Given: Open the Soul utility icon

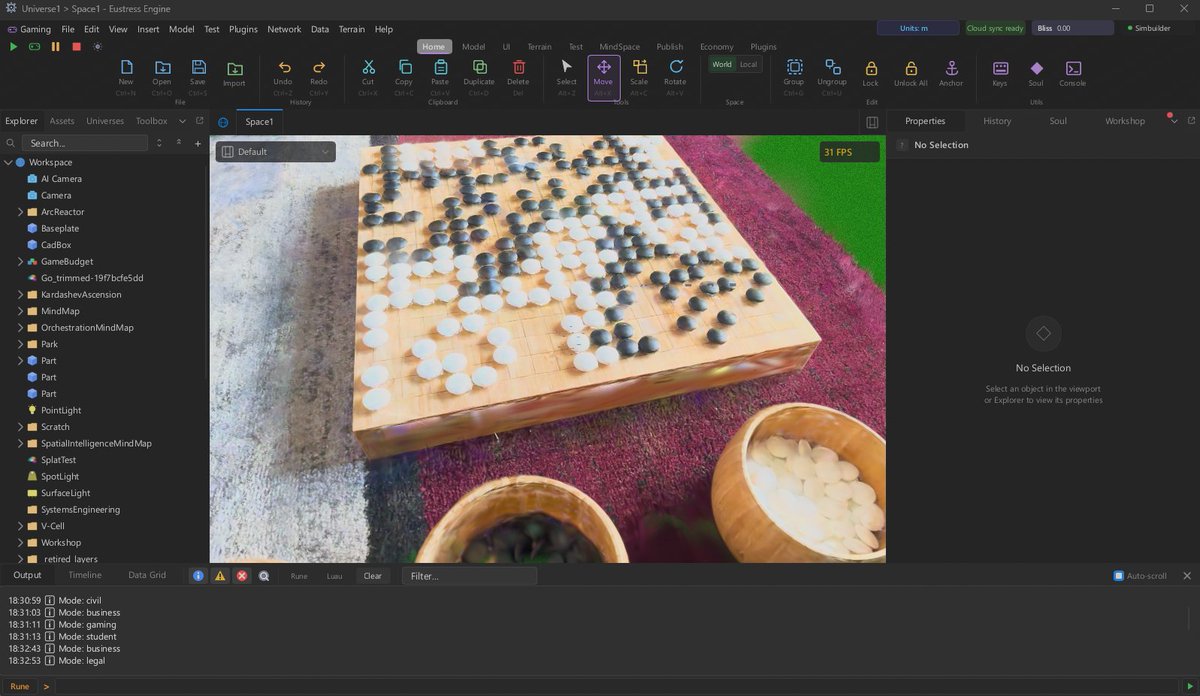Looking at the screenshot, I should point(1036,74).
